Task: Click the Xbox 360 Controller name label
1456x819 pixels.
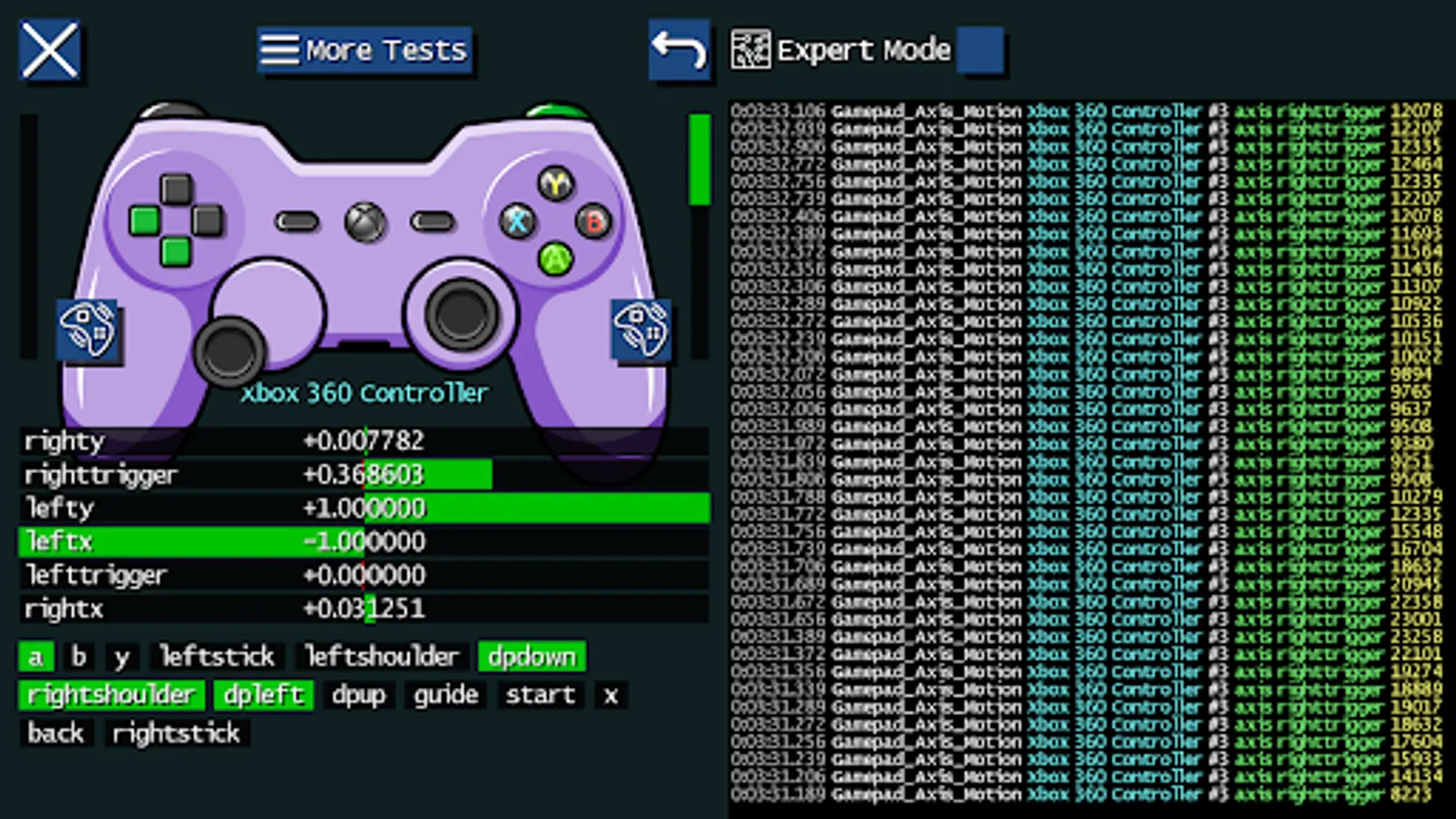Action: [x=364, y=393]
